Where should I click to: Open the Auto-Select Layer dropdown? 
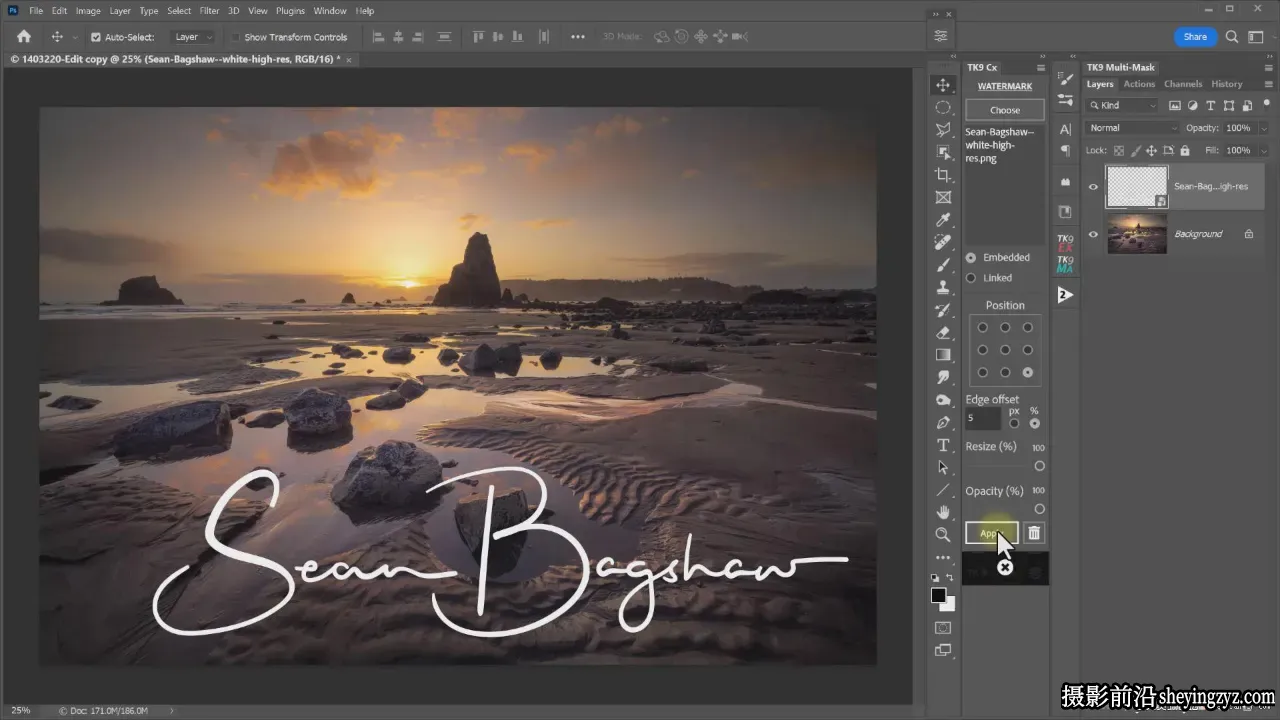[193, 37]
